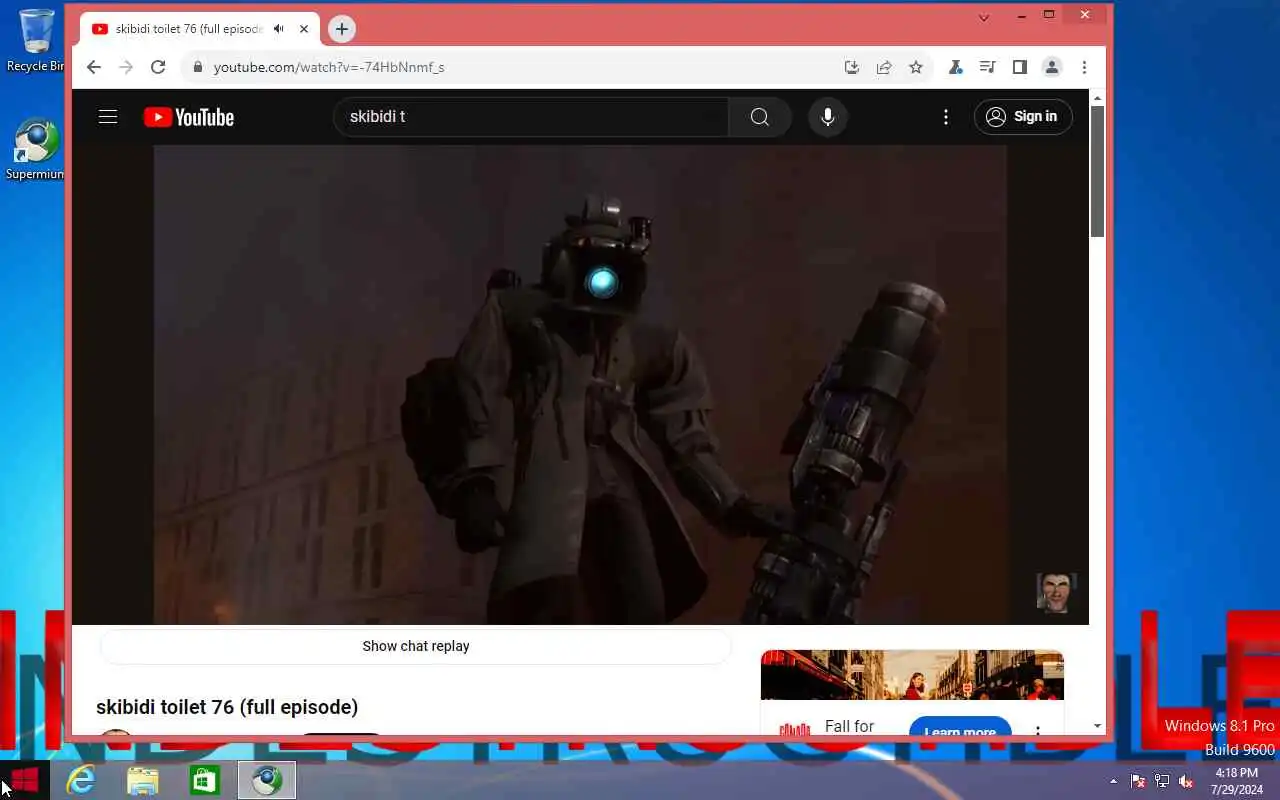Show chat replay
1280x800 pixels.
tap(416, 646)
